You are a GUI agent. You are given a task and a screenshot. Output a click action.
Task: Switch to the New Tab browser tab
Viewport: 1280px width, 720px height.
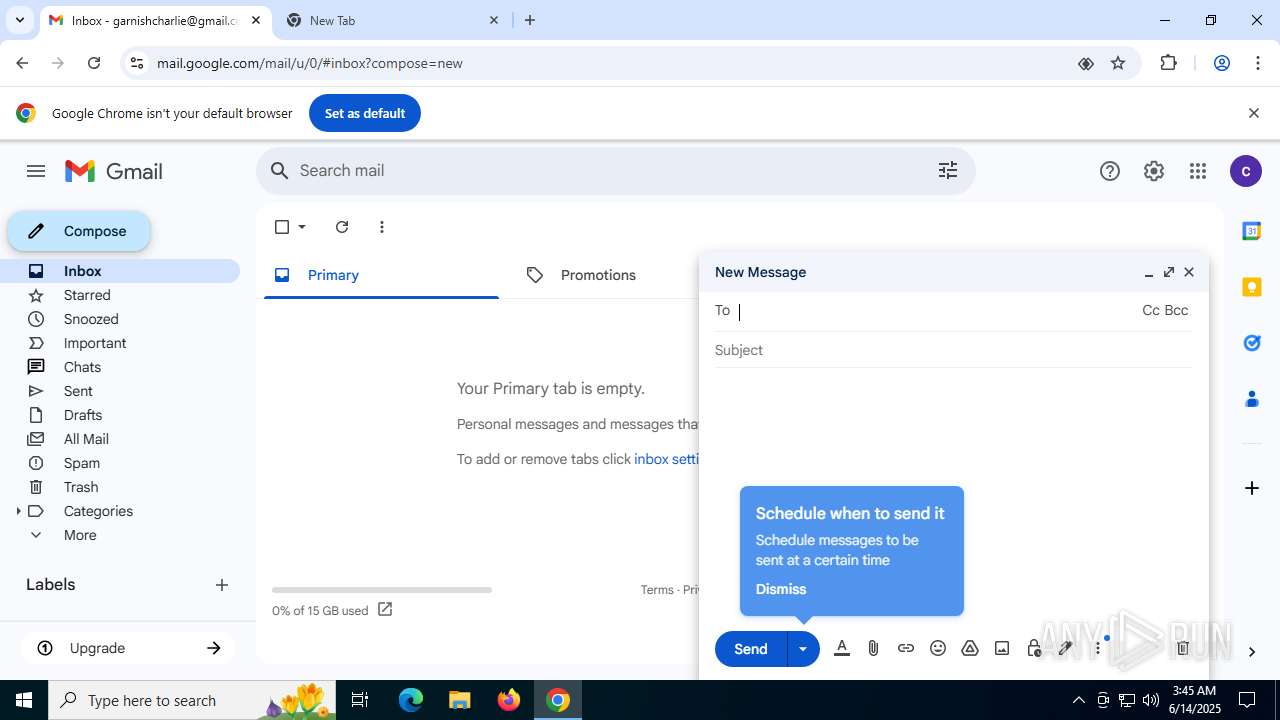(392, 20)
